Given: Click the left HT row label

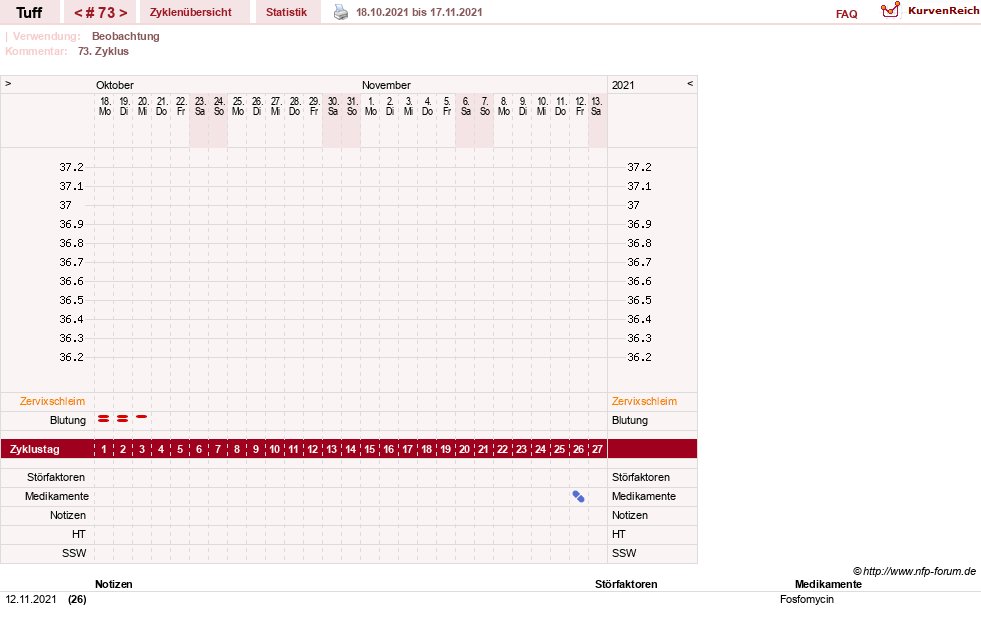Looking at the screenshot, I should pyautogui.click(x=79, y=534).
